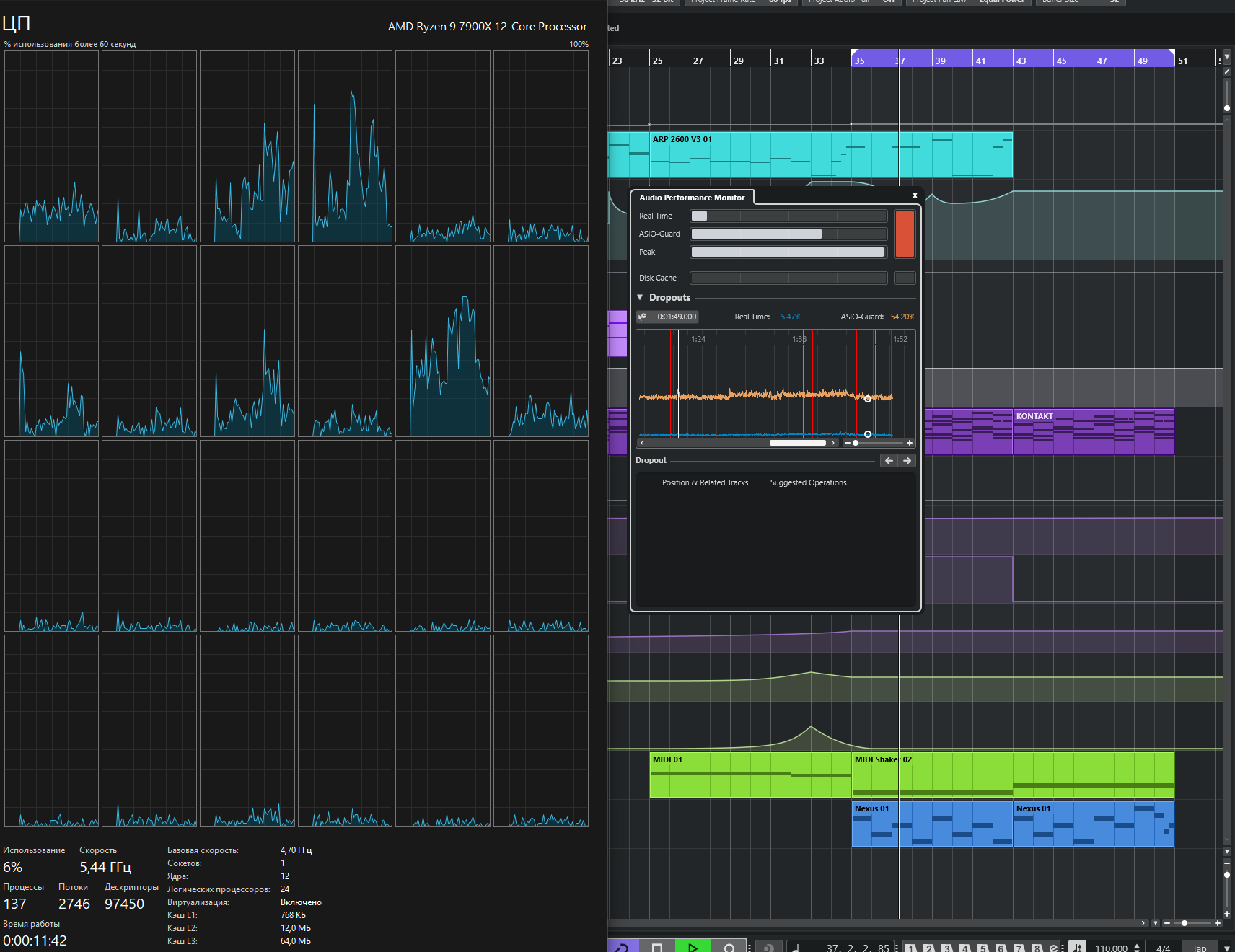Click the Tap tempo button
The width and height of the screenshot is (1235, 952).
1199,948
